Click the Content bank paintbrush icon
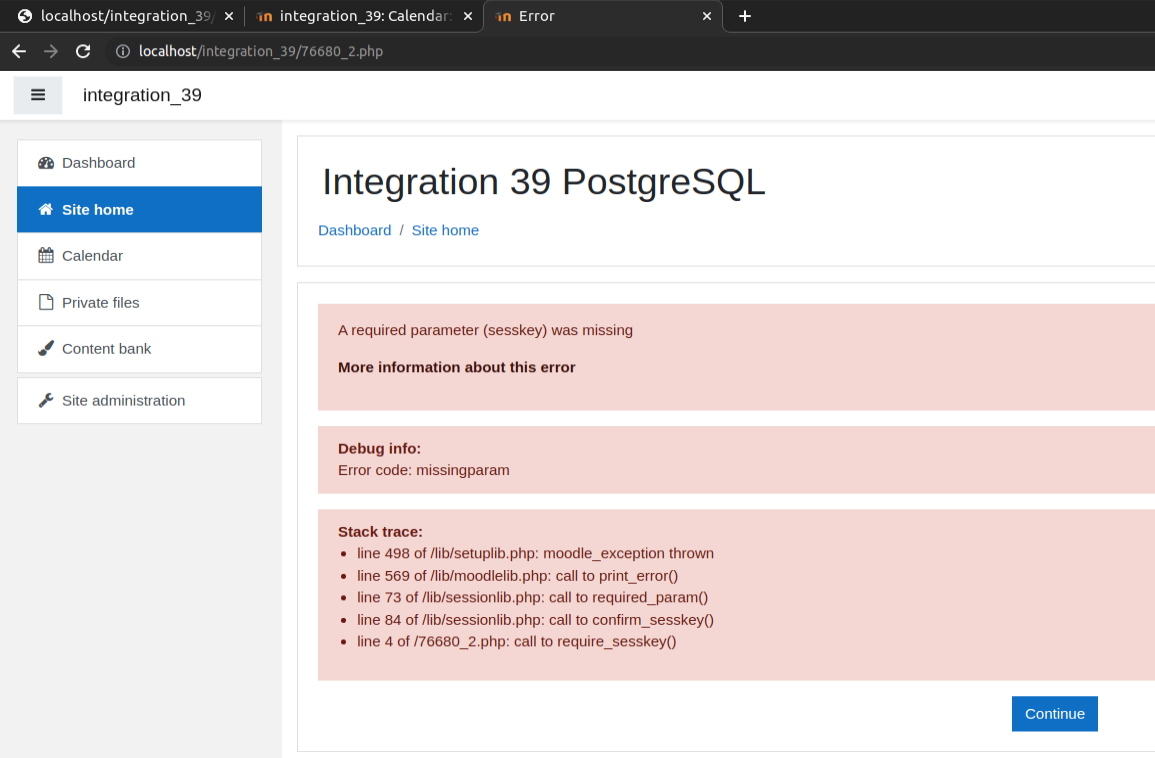Image resolution: width=1155 pixels, height=758 pixels. [x=46, y=348]
